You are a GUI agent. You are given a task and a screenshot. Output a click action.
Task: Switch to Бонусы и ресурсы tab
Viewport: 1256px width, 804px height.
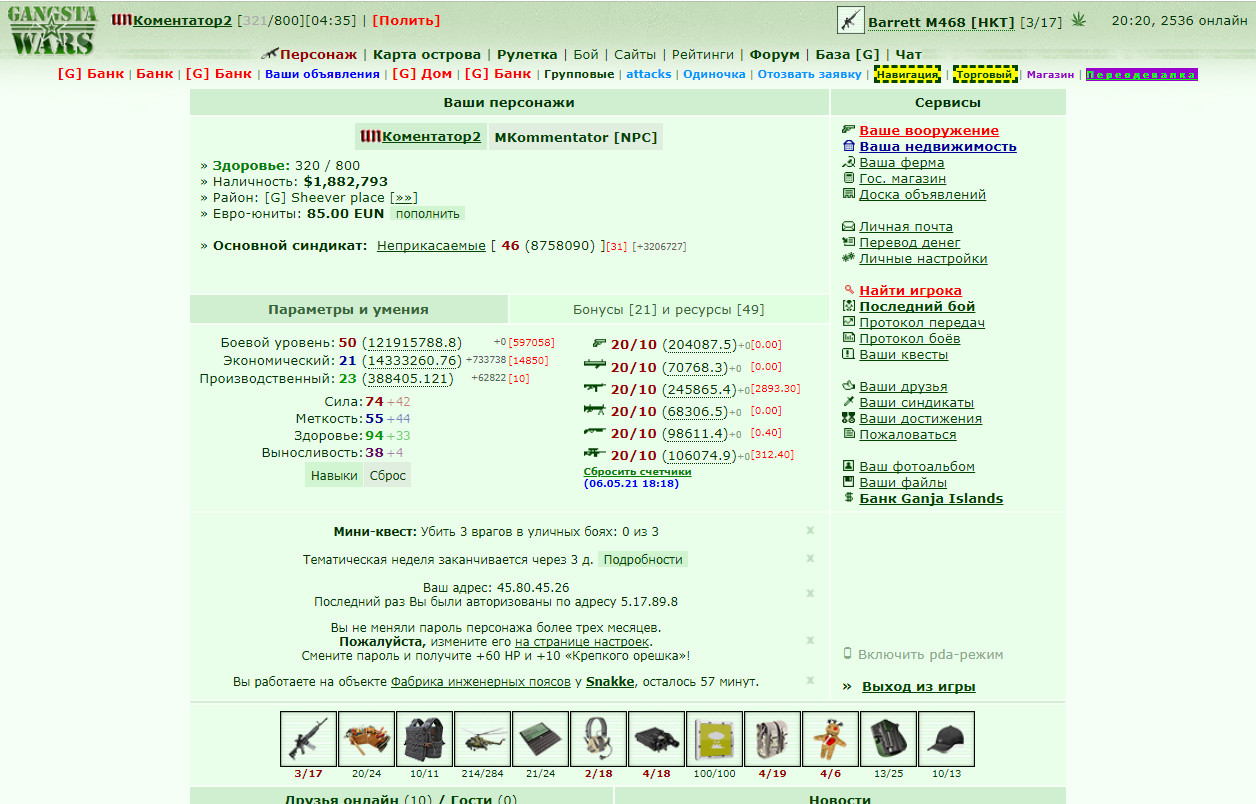(x=669, y=310)
